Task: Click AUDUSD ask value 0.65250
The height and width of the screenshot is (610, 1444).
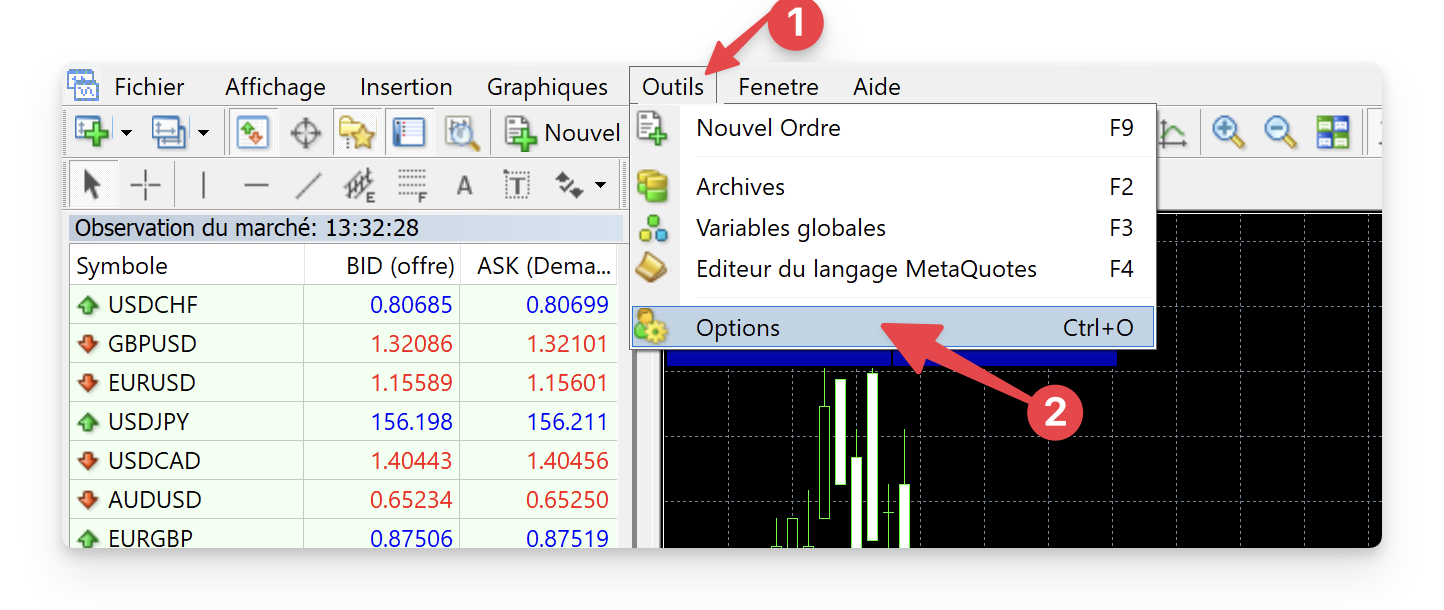Action: pyautogui.click(x=567, y=500)
